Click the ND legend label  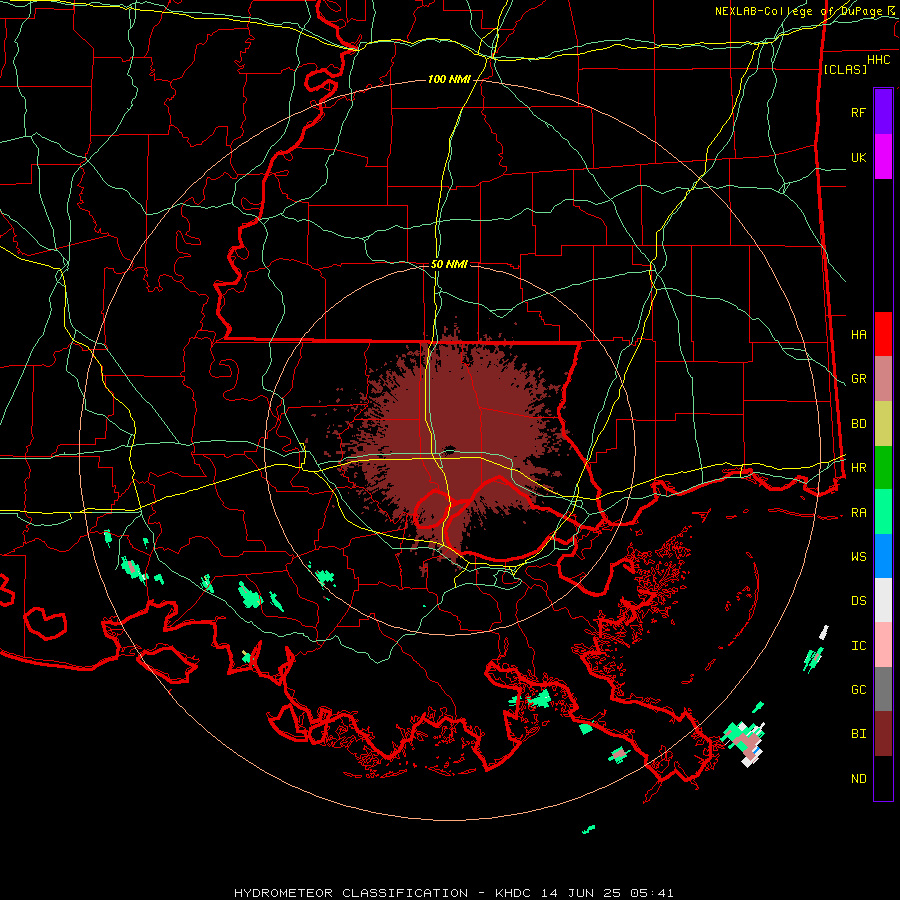[x=858, y=779]
